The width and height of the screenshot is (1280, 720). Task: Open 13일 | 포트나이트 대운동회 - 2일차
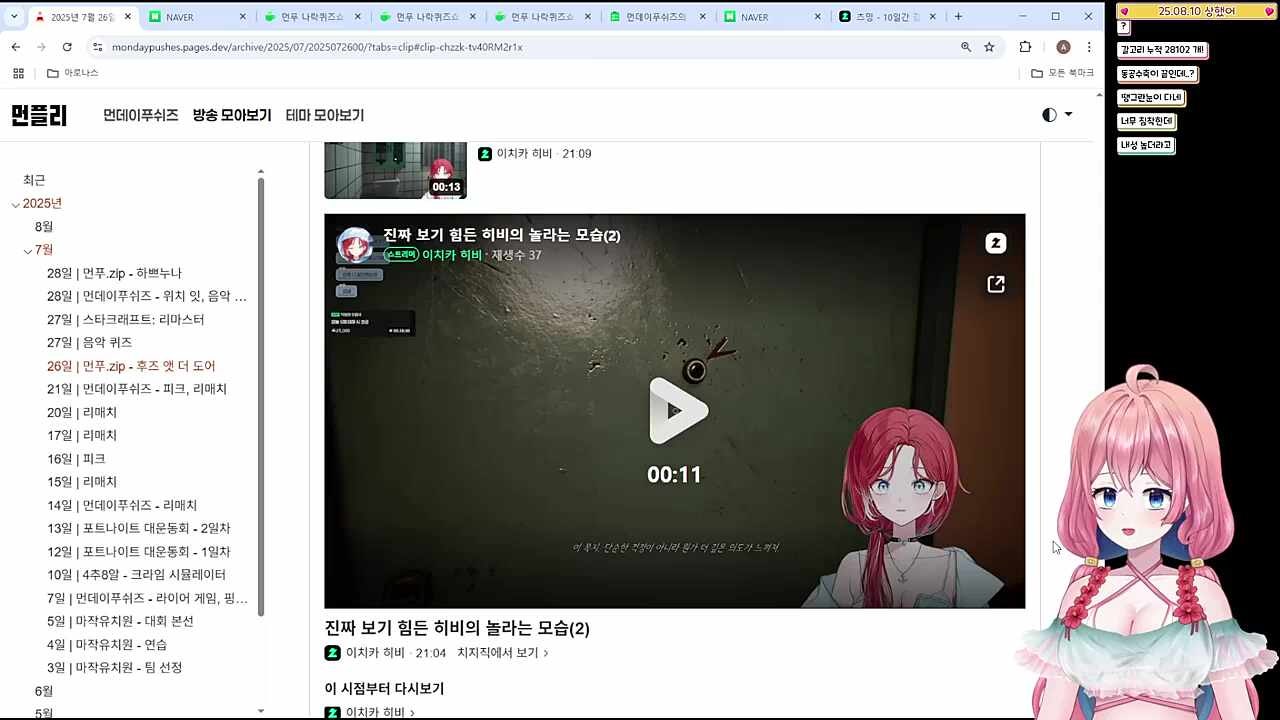click(139, 528)
